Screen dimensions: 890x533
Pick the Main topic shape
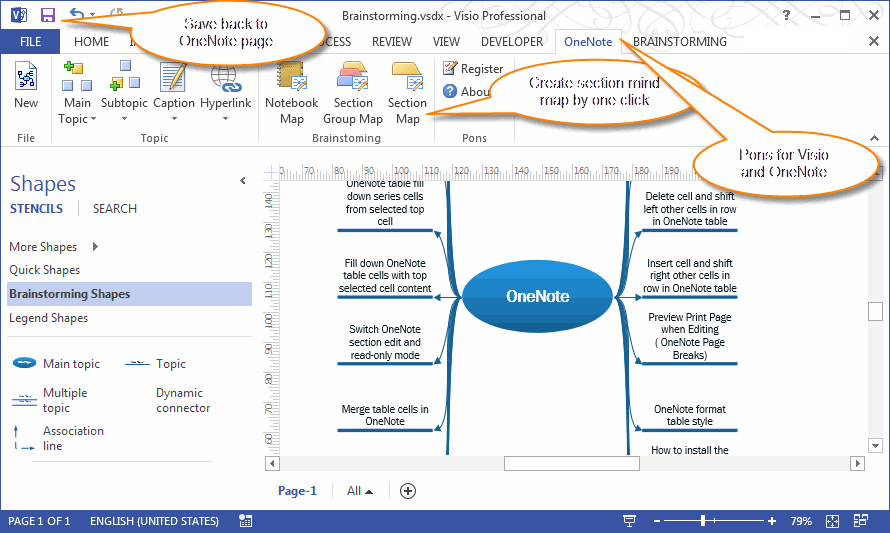click(x=56, y=363)
